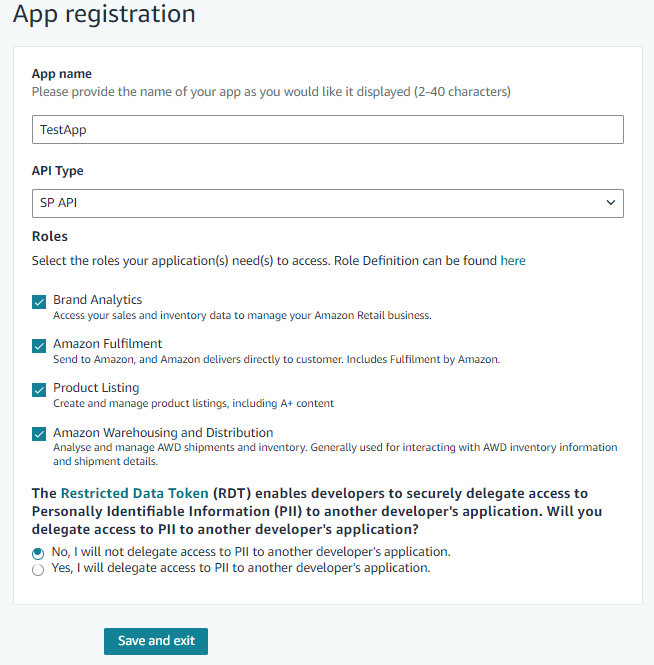The image size is (654, 665).
Task: Untick Amazon Warehousing and Distribution checkbox
Action: point(39,434)
